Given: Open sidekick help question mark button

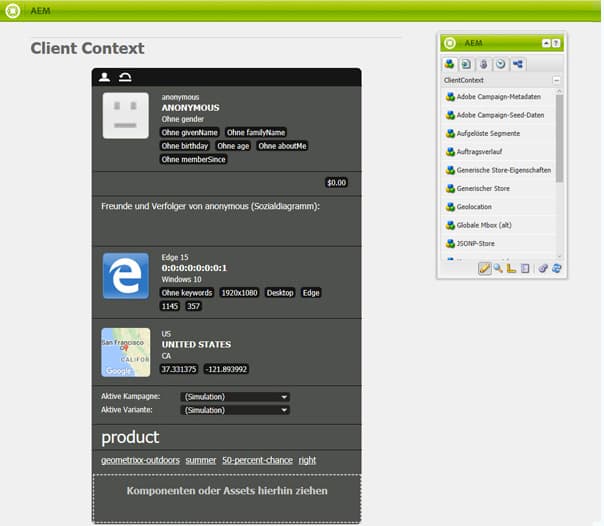Looking at the screenshot, I should coord(556,43).
